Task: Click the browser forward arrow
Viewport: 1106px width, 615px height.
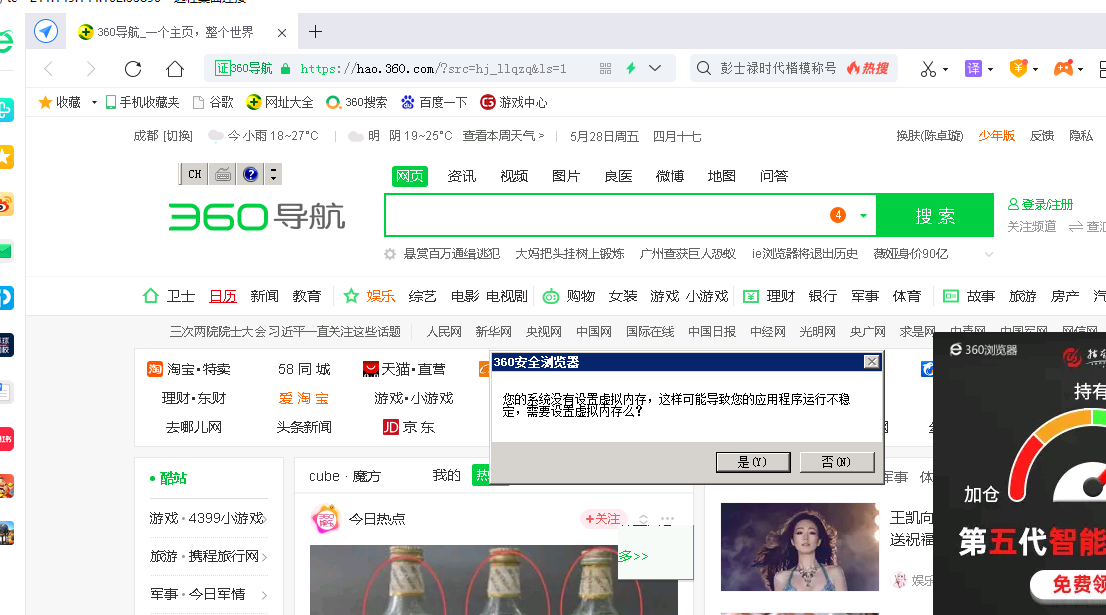Action: [x=90, y=68]
